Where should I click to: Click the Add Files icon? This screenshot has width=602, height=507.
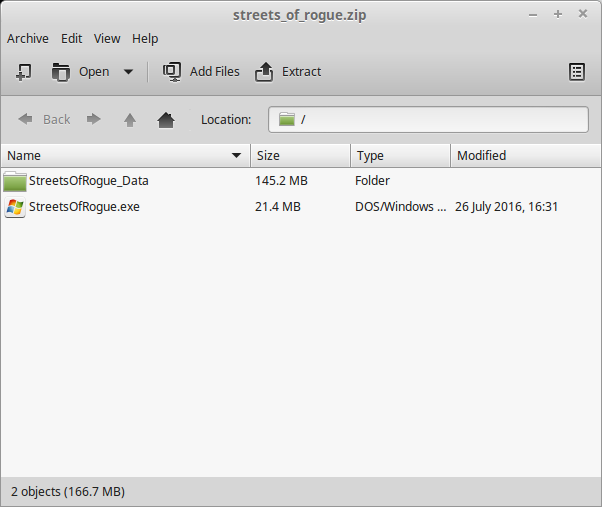tap(172, 72)
